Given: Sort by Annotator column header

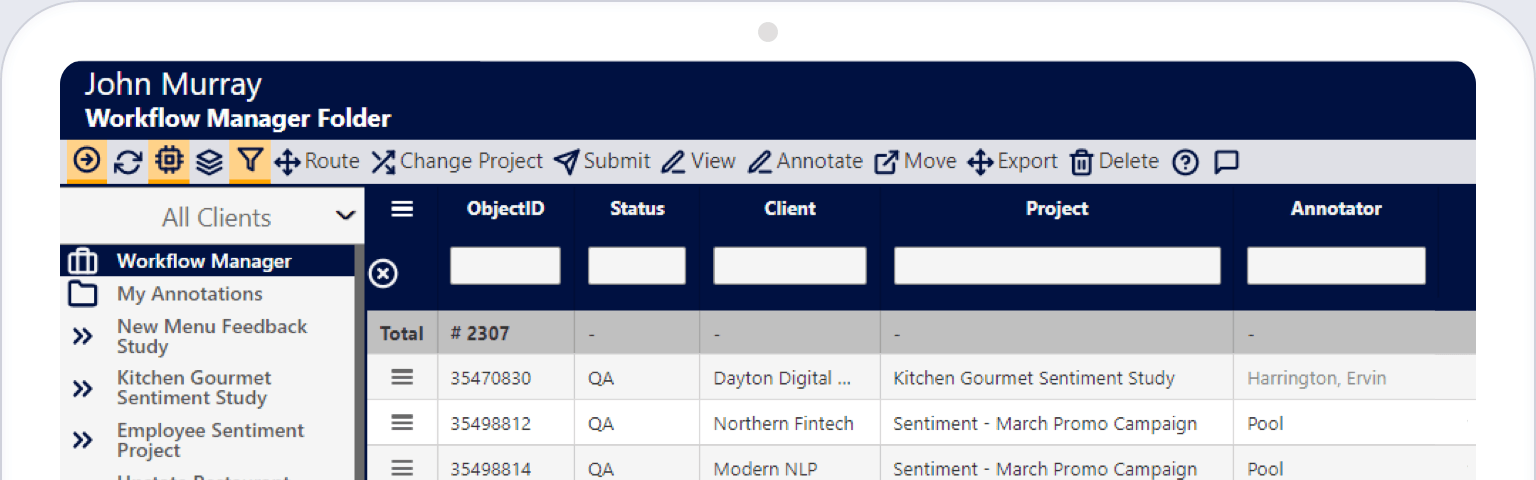Looking at the screenshot, I should [1336, 209].
